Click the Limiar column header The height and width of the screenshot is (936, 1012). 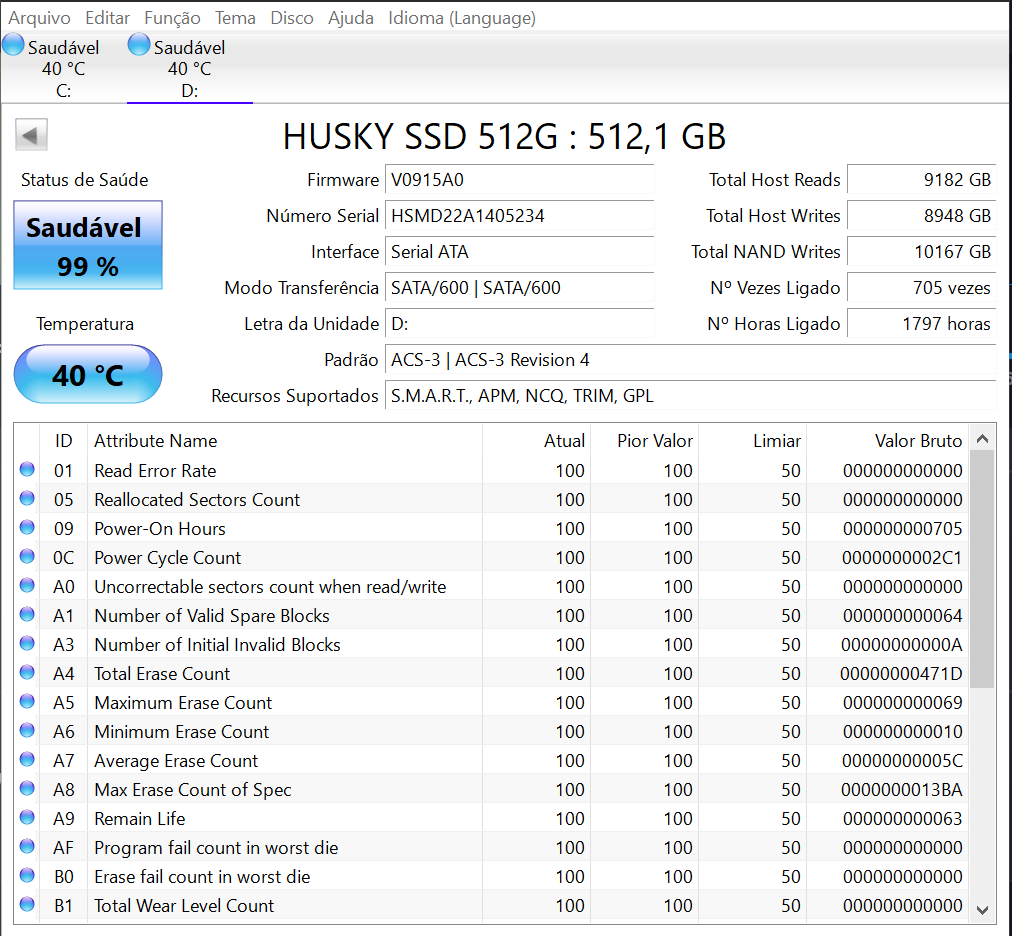coord(753,440)
